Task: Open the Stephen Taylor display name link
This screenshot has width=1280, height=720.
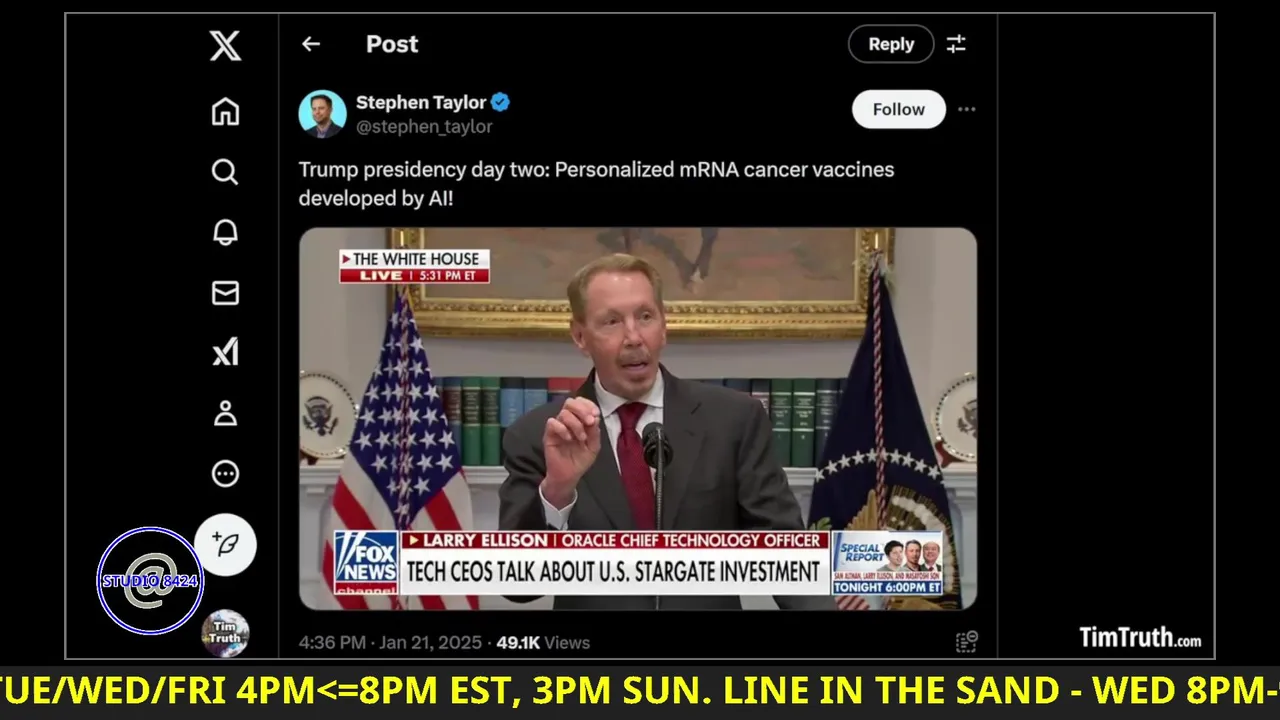Action: (421, 102)
